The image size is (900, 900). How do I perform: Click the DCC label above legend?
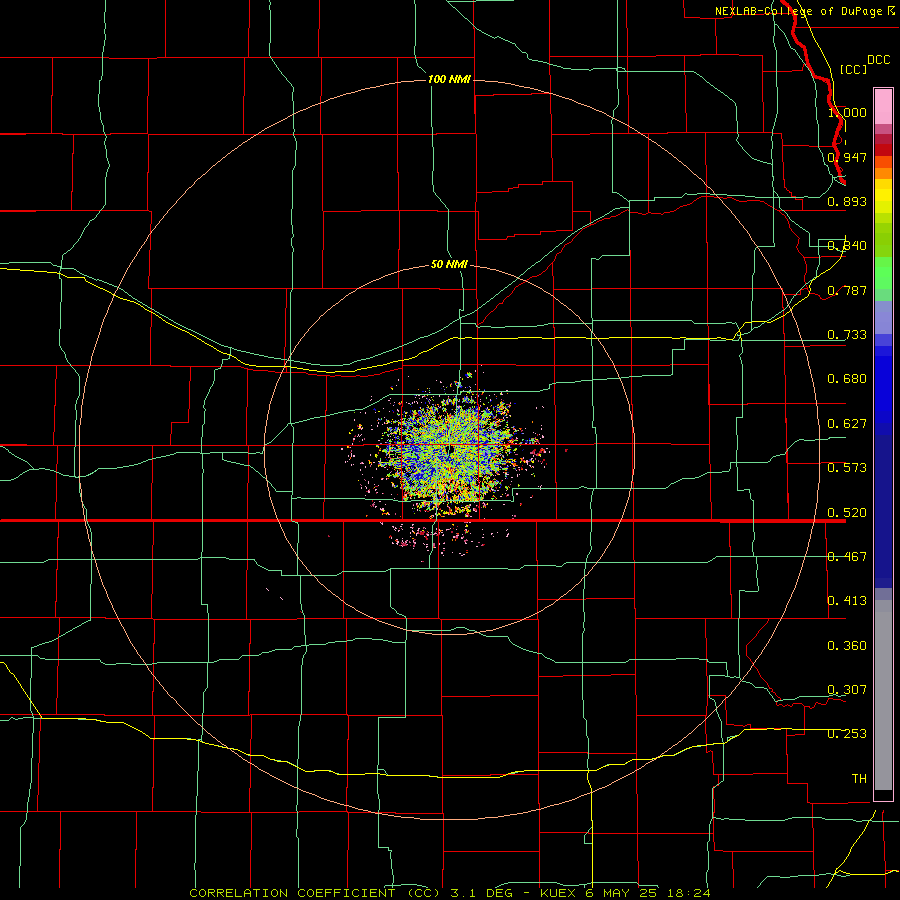pos(878,60)
